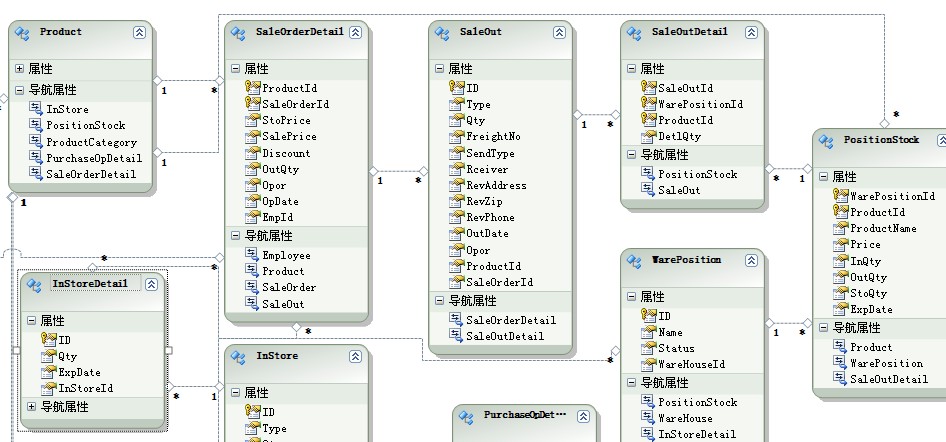946x442 pixels.
Task: Select the PositionStock entity title
Action: (881, 139)
